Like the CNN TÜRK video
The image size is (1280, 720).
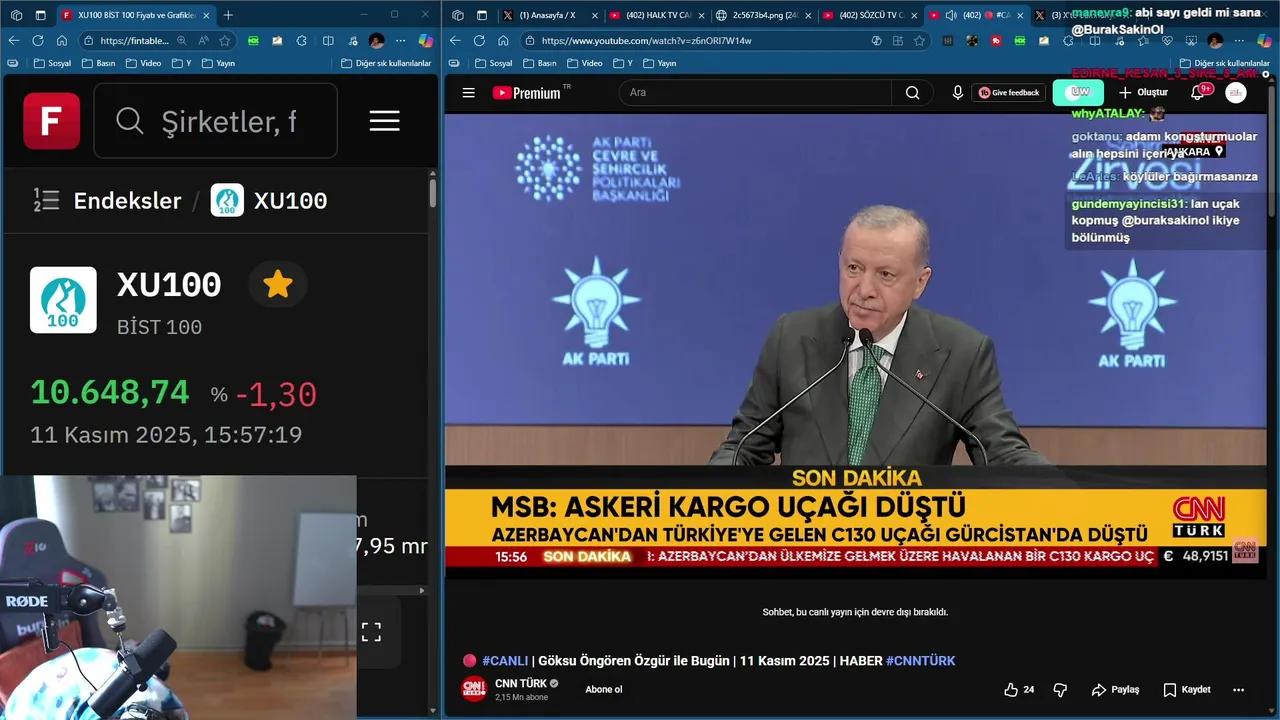pyautogui.click(x=1019, y=689)
